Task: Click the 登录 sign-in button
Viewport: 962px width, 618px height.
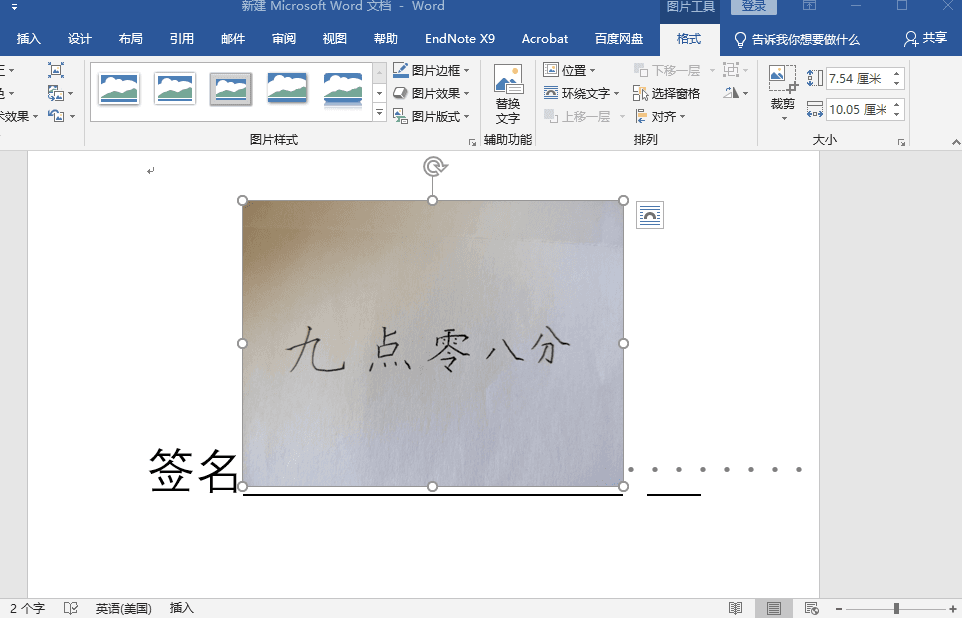Action: click(753, 6)
